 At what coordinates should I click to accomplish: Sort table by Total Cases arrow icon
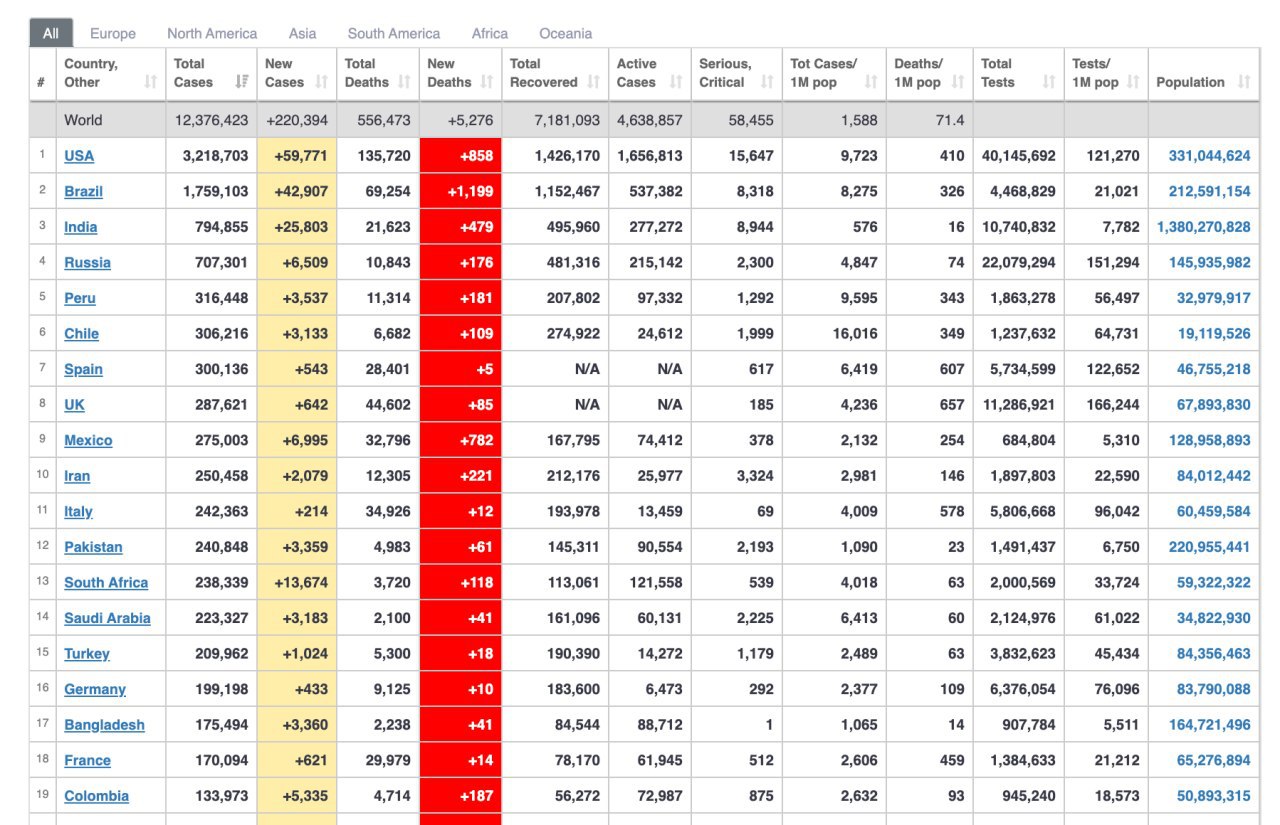click(242, 82)
